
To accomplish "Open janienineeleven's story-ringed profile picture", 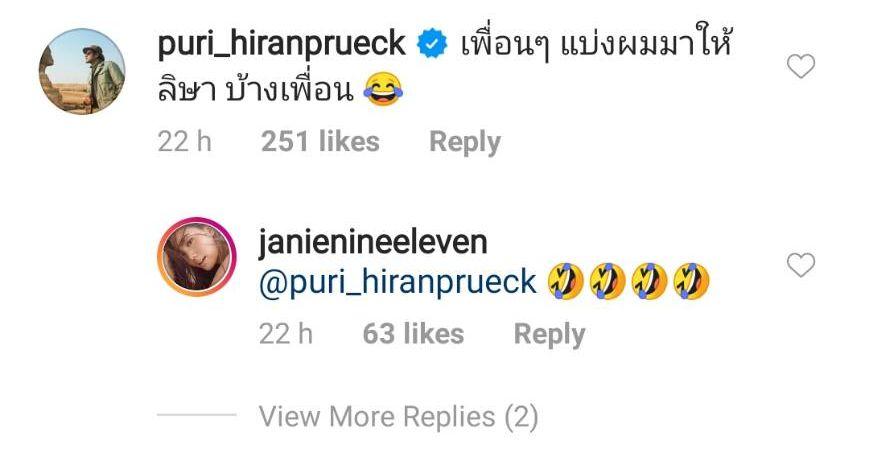I will click(x=197, y=257).
